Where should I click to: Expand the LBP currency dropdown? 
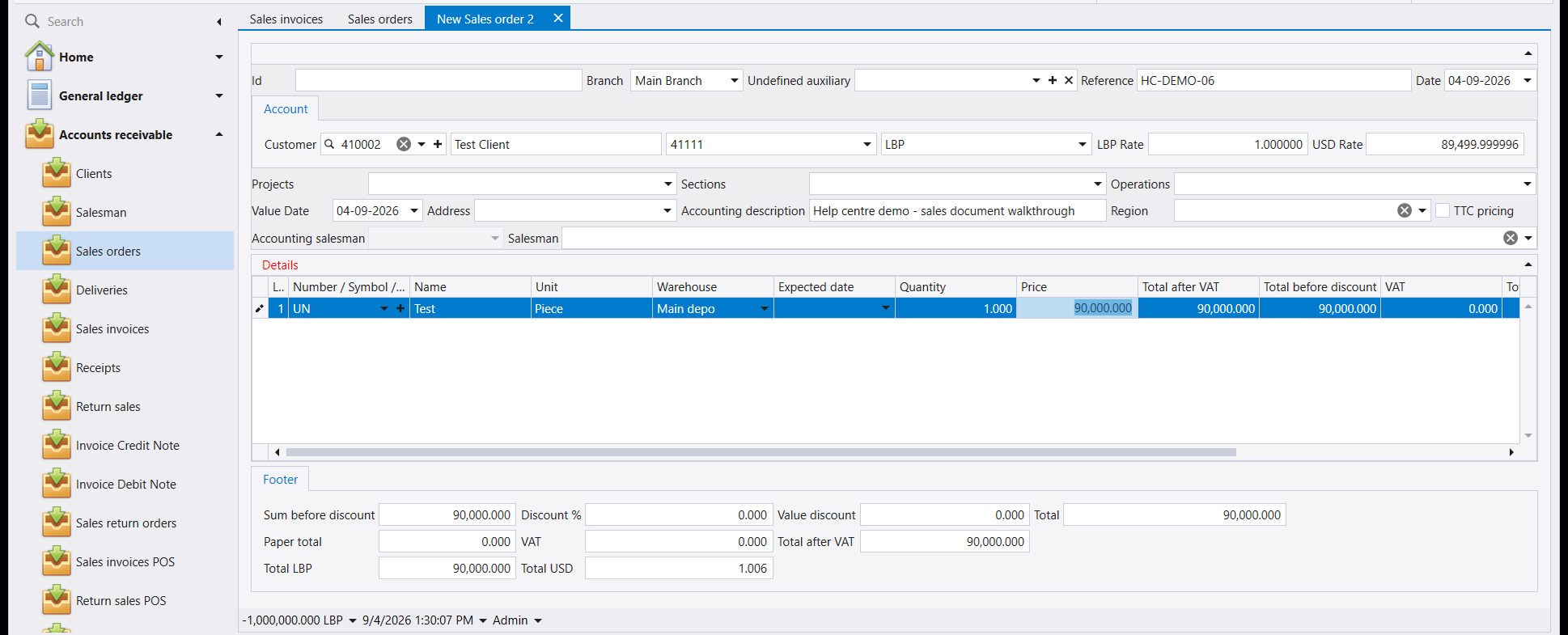tap(1082, 144)
